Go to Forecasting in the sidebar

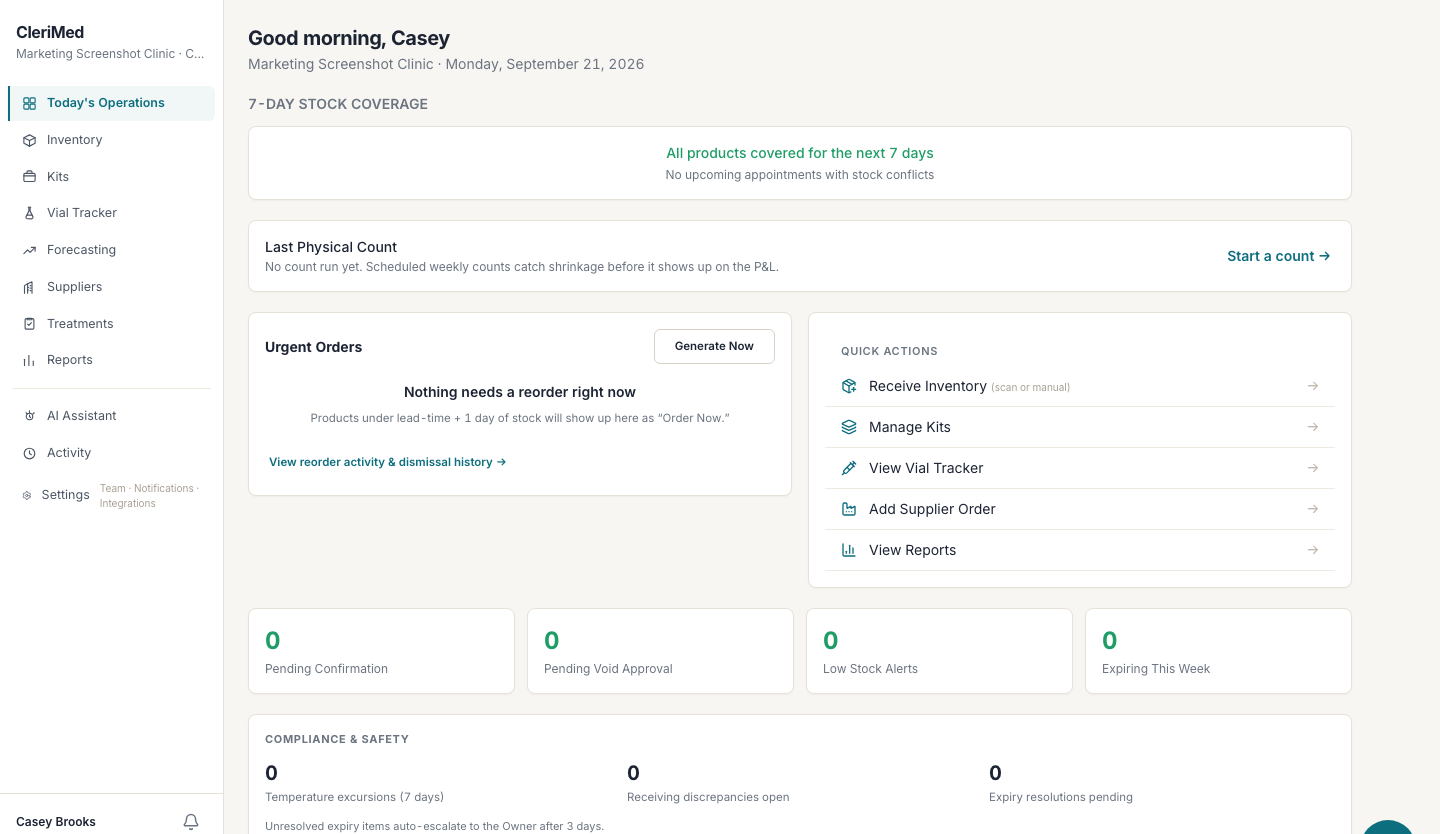point(111,250)
